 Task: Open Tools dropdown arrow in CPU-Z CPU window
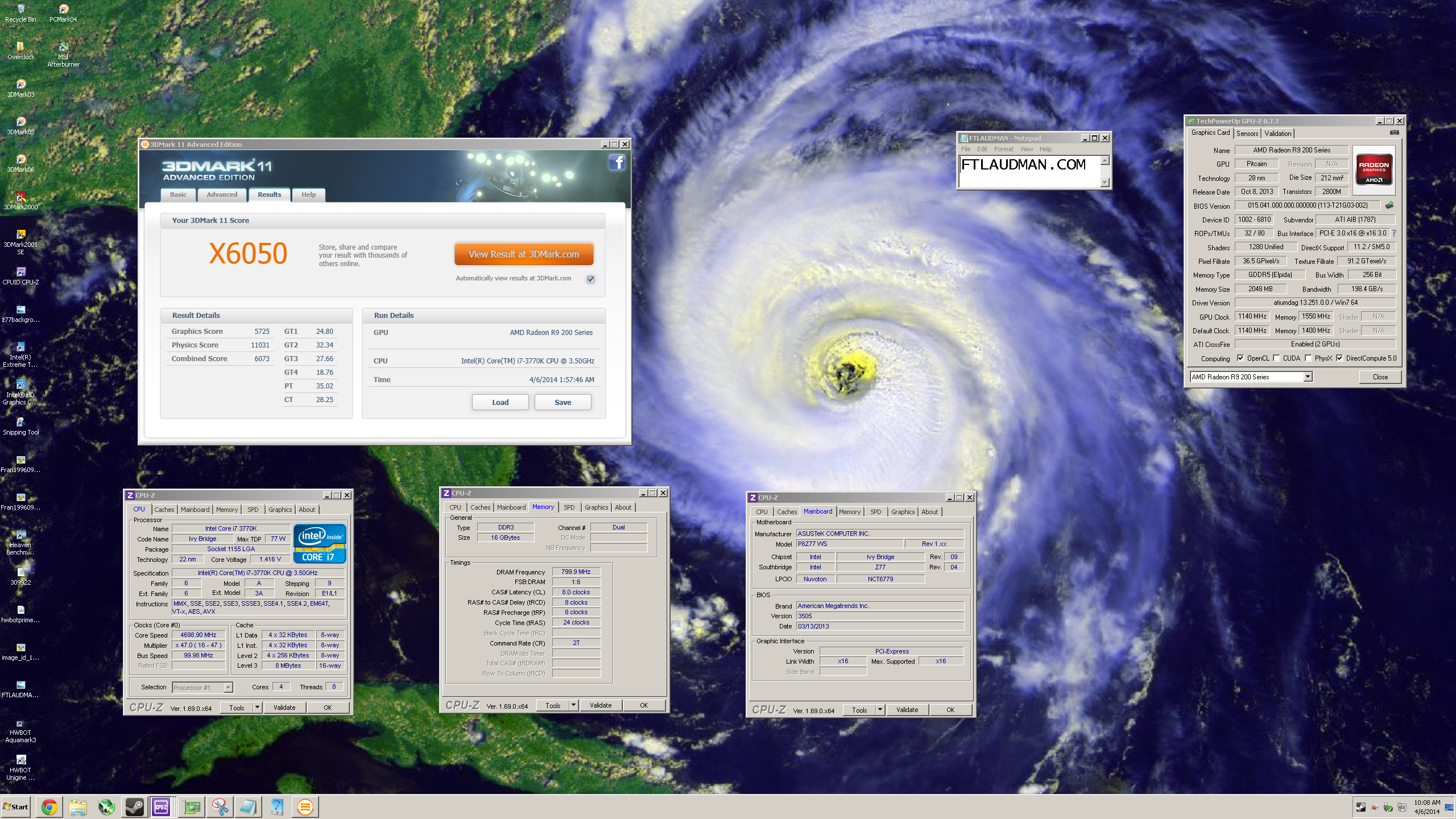pyautogui.click(x=257, y=708)
